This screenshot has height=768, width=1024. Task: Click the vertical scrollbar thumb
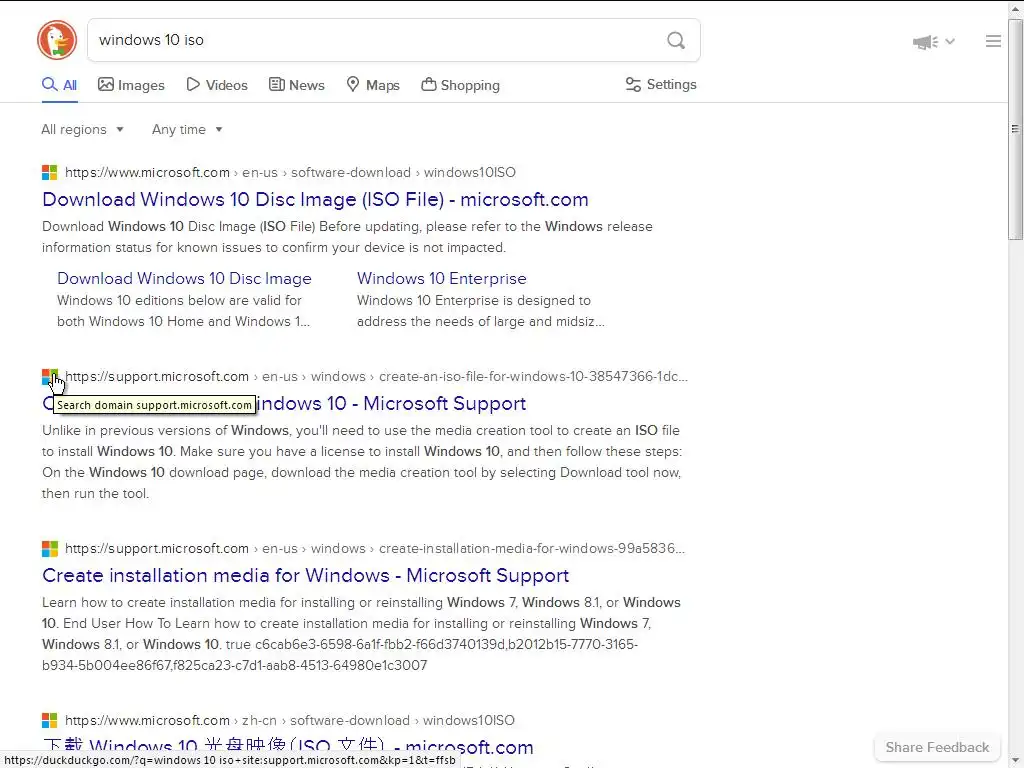1016,129
